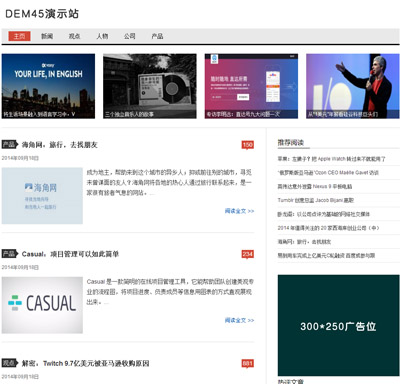Open recommended link about Apple Watch
Viewport: 400px width, 384px height.
click(x=331, y=159)
